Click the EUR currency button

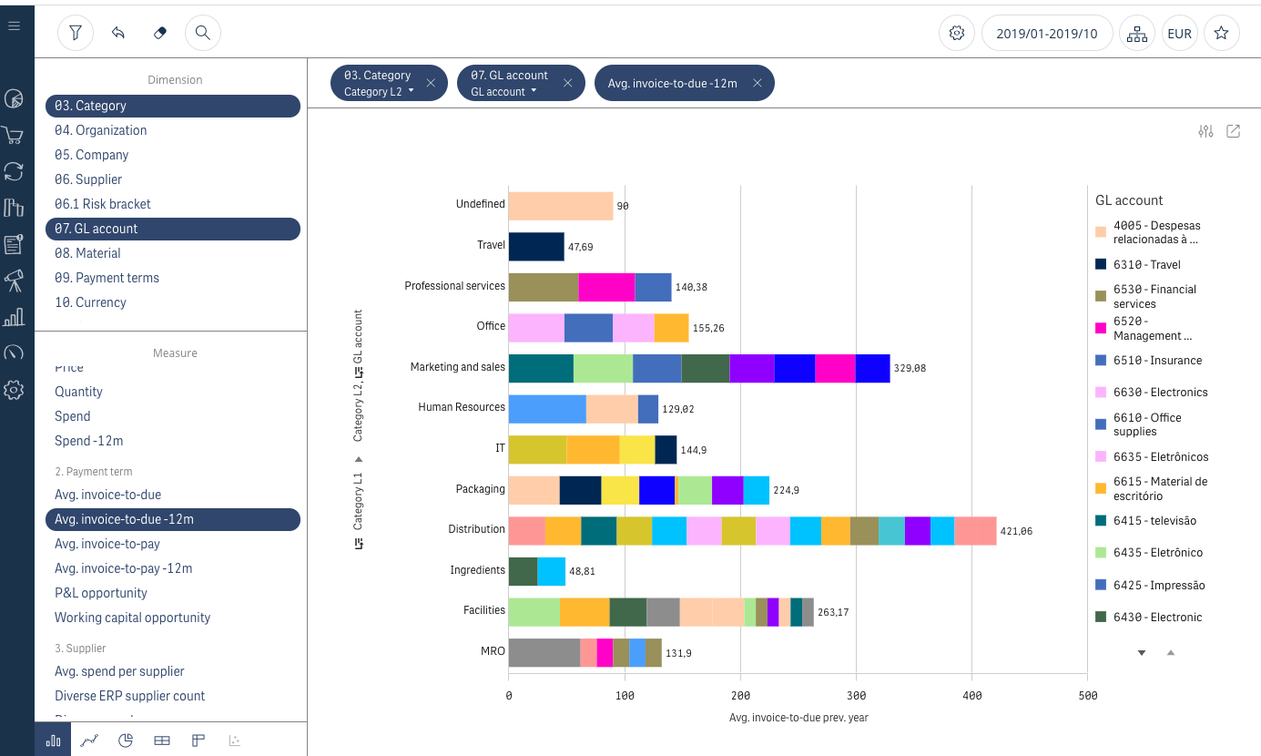pyautogui.click(x=1179, y=33)
